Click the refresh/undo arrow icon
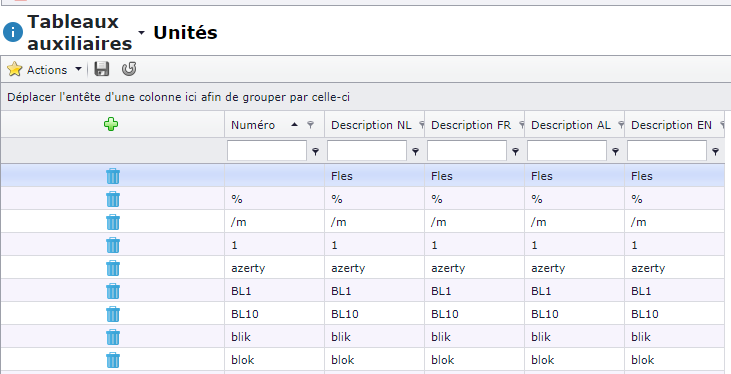The image size is (731, 374). [x=129, y=69]
